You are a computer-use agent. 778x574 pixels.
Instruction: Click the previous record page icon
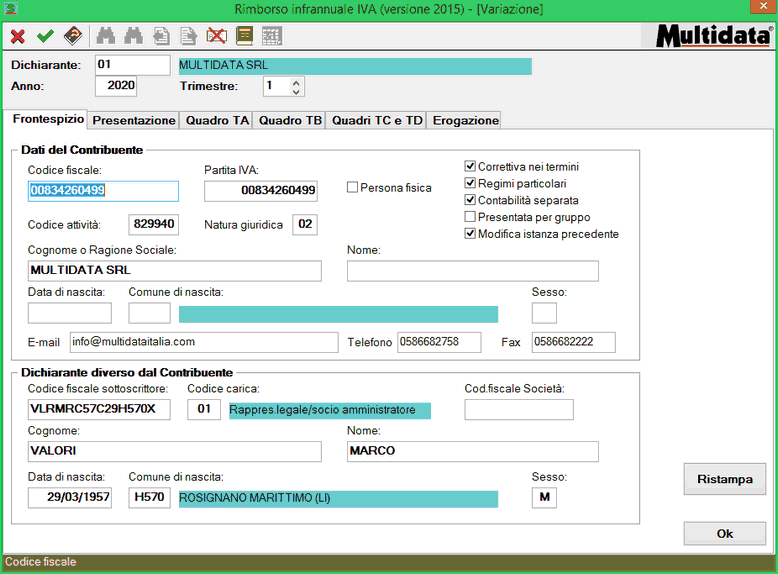(161, 36)
